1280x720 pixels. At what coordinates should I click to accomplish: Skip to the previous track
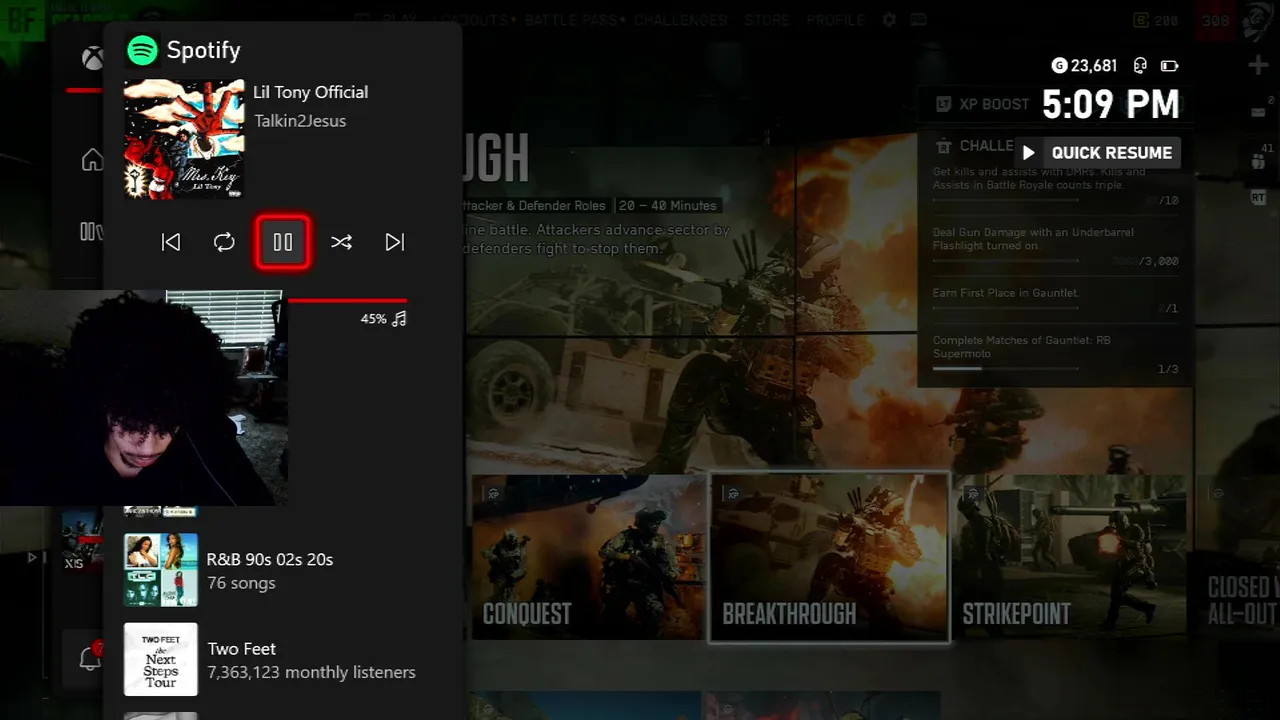click(171, 242)
